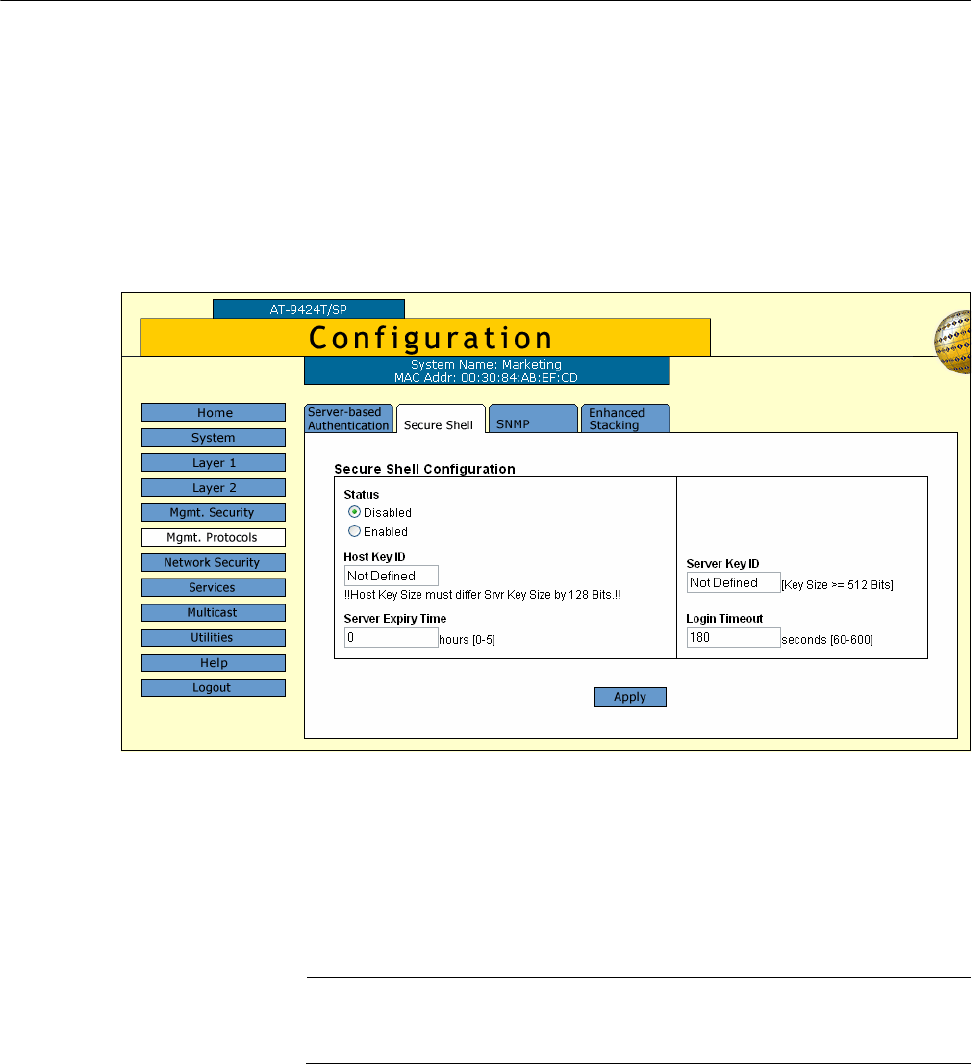Open Layer 2 settings
This screenshot has width=972, height=1064.
[x=213, y=488]
